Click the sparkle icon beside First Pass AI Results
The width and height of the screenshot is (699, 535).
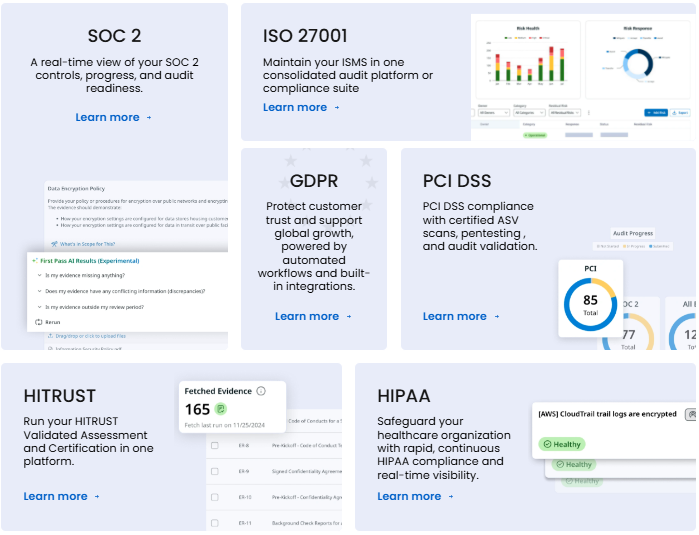(35, 260)
